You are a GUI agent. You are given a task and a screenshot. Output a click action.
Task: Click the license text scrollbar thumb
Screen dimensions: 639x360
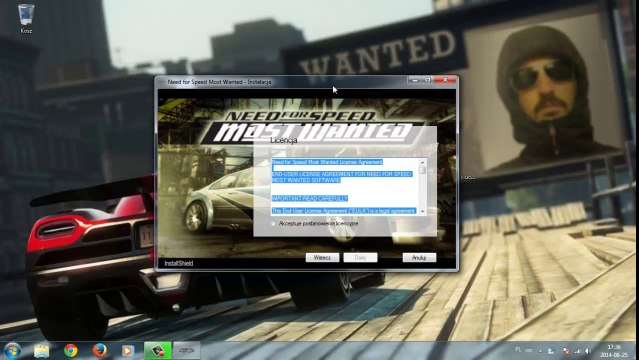(x=422, y=170)
